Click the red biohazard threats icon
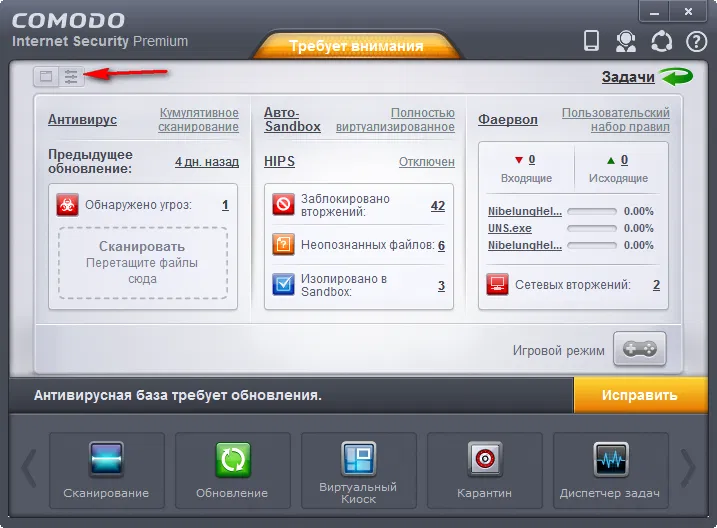 [68, 205]
